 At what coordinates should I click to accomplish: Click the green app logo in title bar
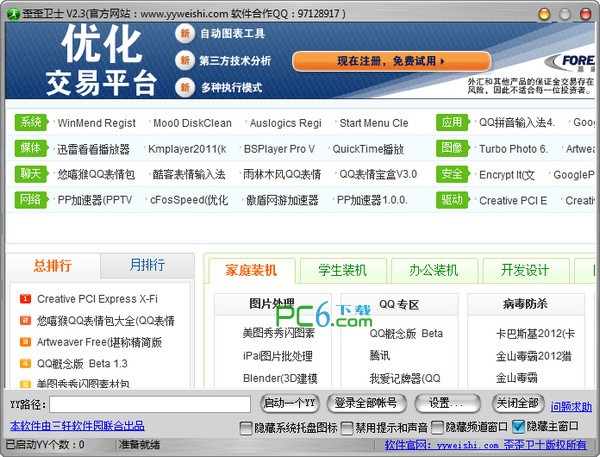[x=13, y=14]
